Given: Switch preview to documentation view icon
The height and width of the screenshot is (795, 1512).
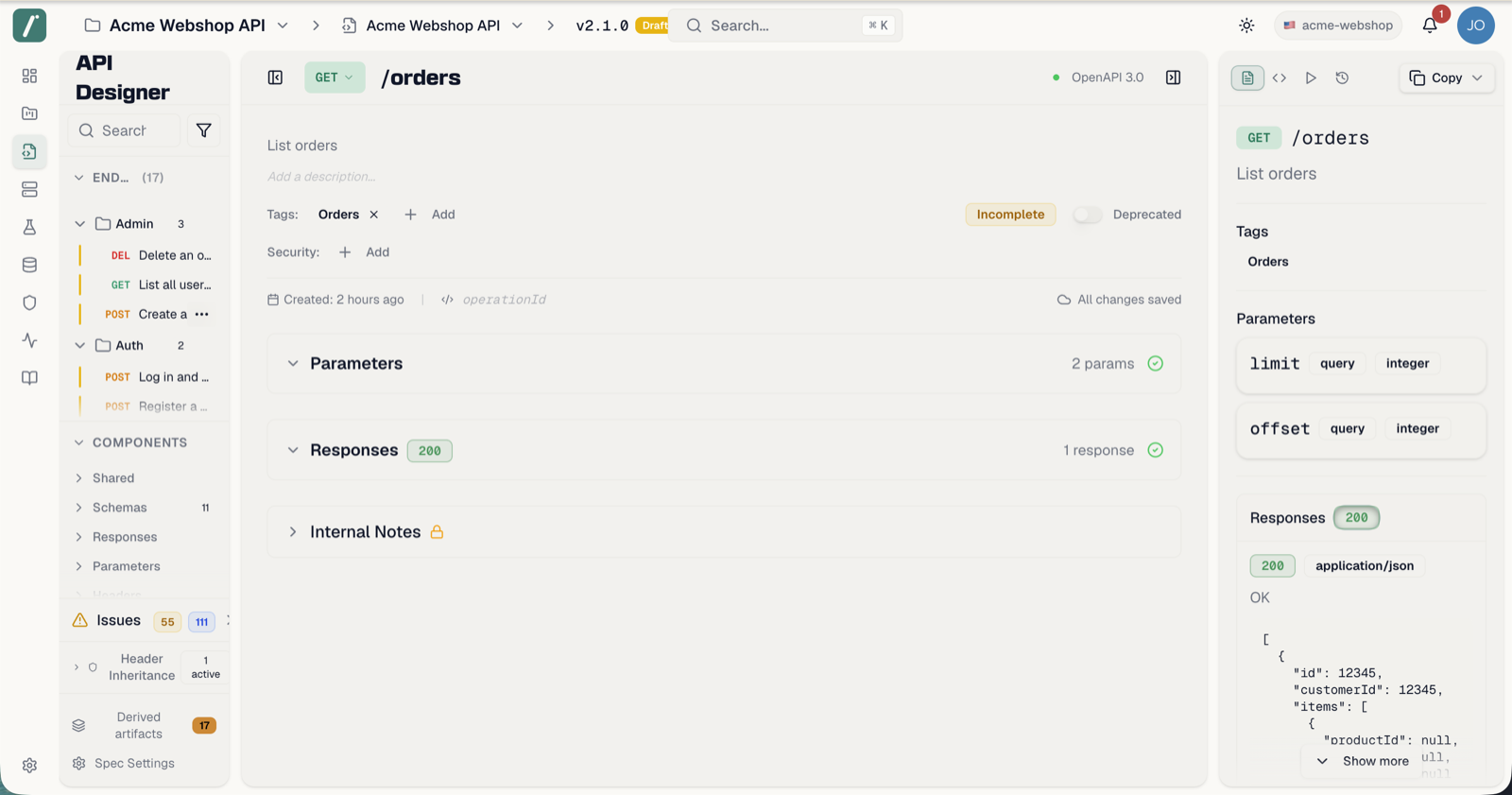Looking at the screenshot, I should coord(1247,78).
